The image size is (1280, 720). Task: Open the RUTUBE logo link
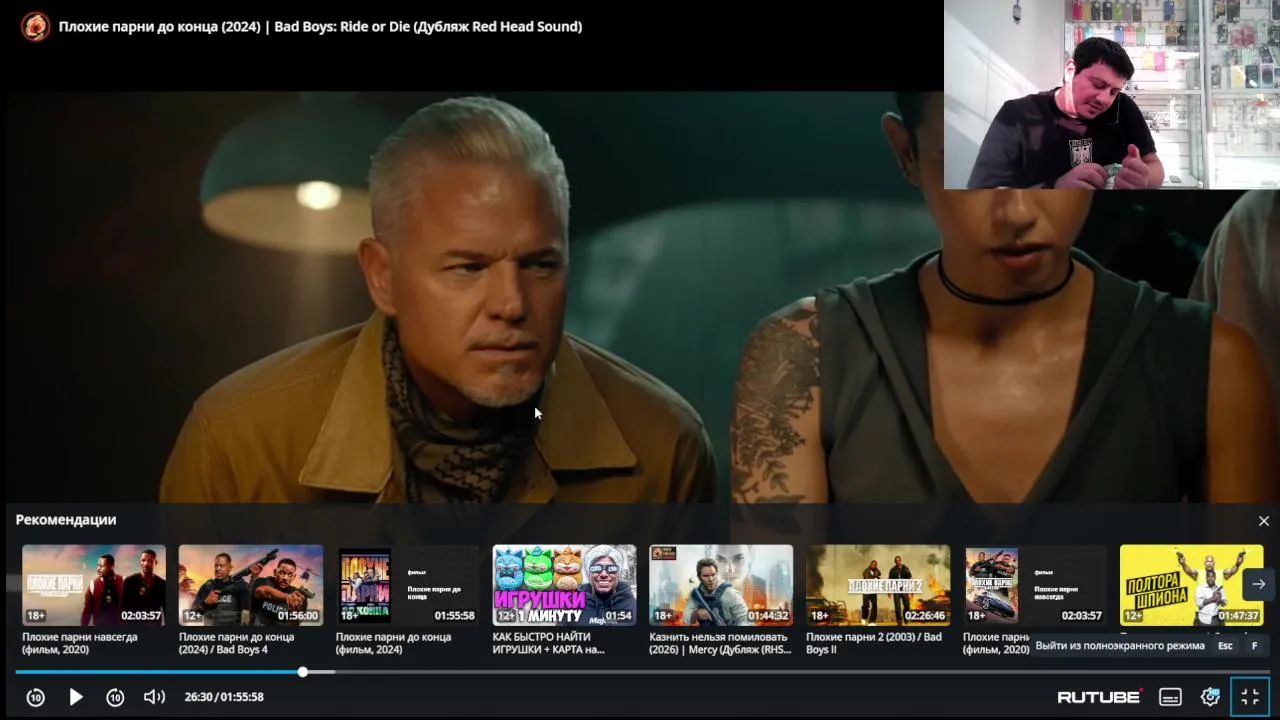coord(1100,697)
